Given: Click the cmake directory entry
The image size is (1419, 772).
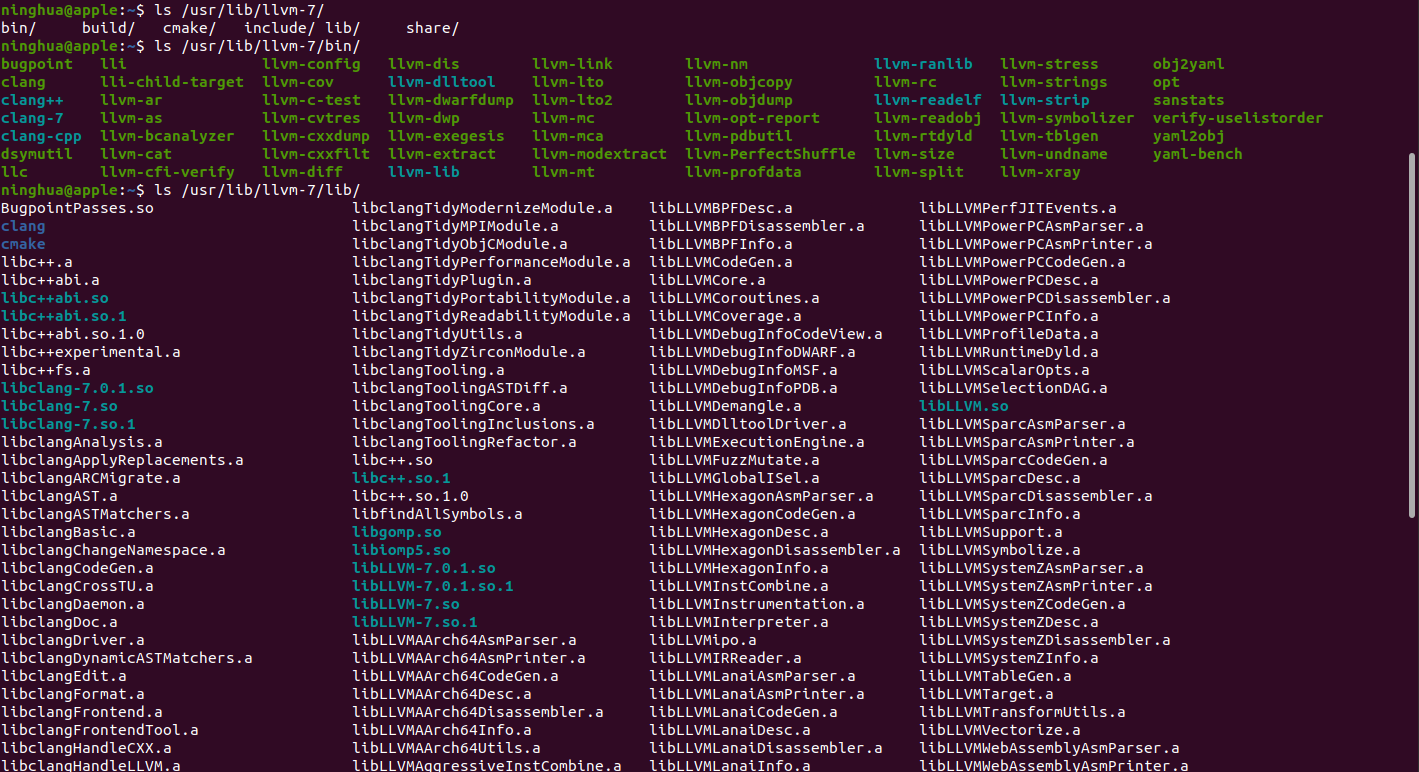Looking at the screenshot, I should 22,243.
